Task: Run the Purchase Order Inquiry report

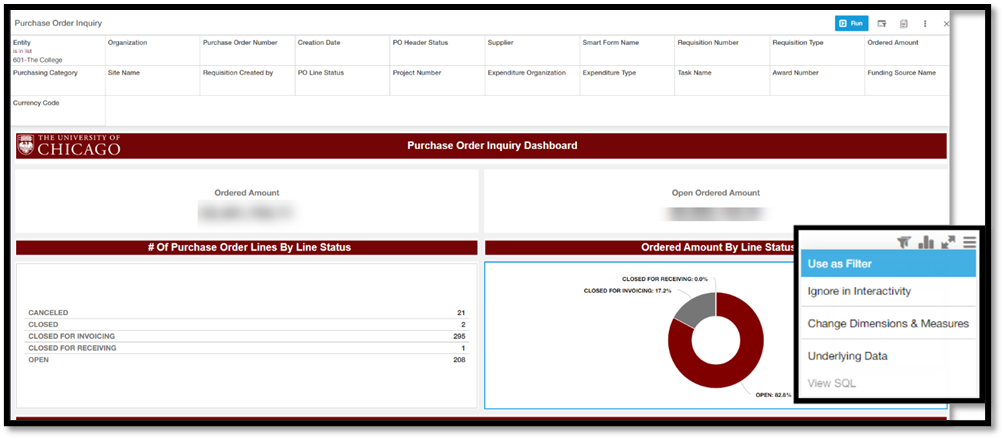Action: click(851, 23)
